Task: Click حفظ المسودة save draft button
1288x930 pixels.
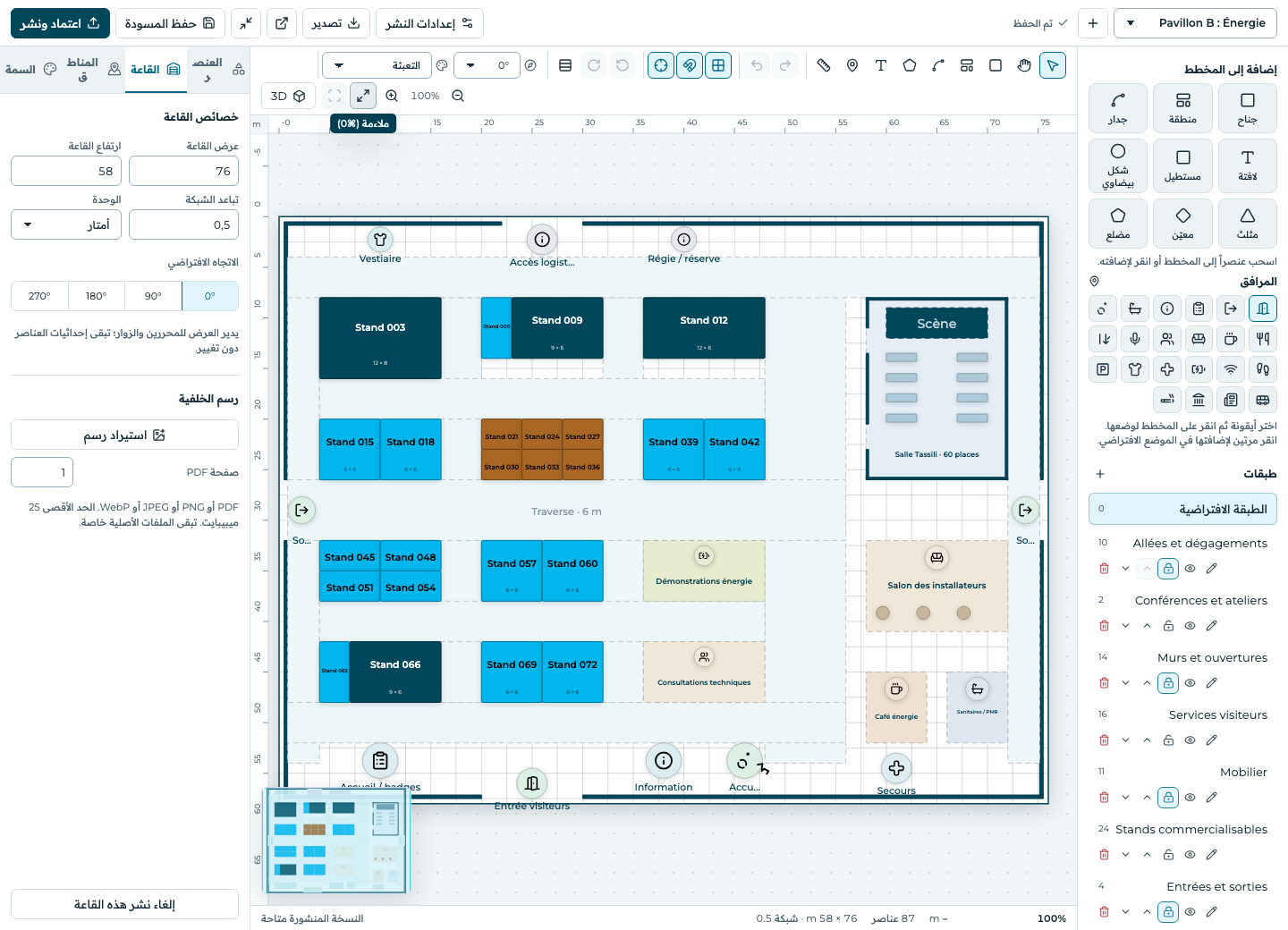Action: [x=170, y=23]
